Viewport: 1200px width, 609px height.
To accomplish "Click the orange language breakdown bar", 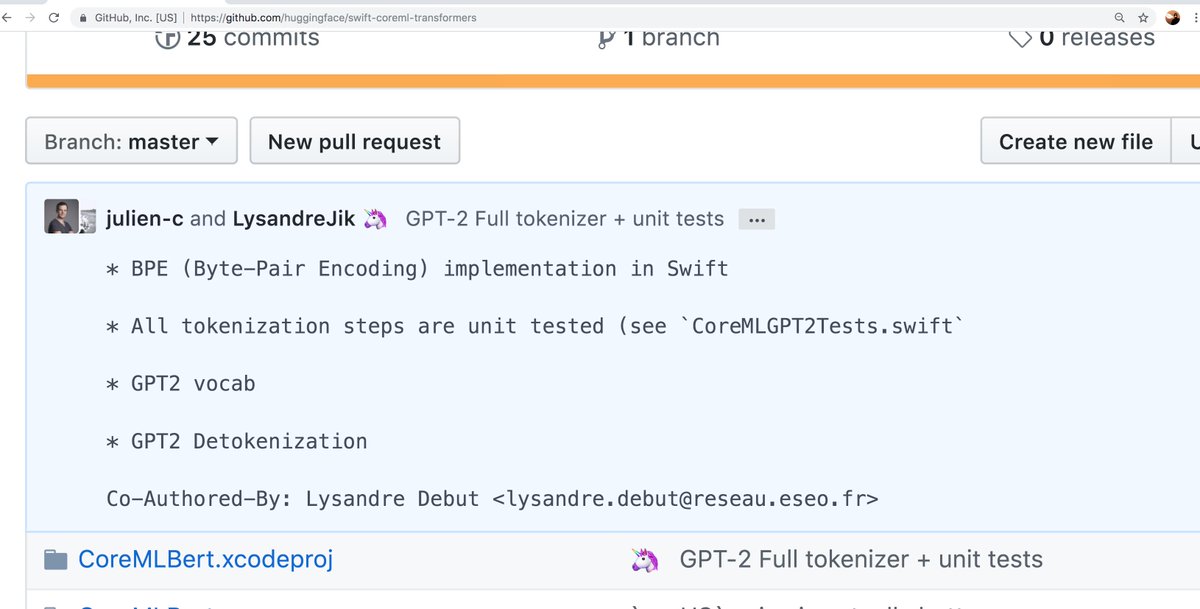I will click(612, 81).
